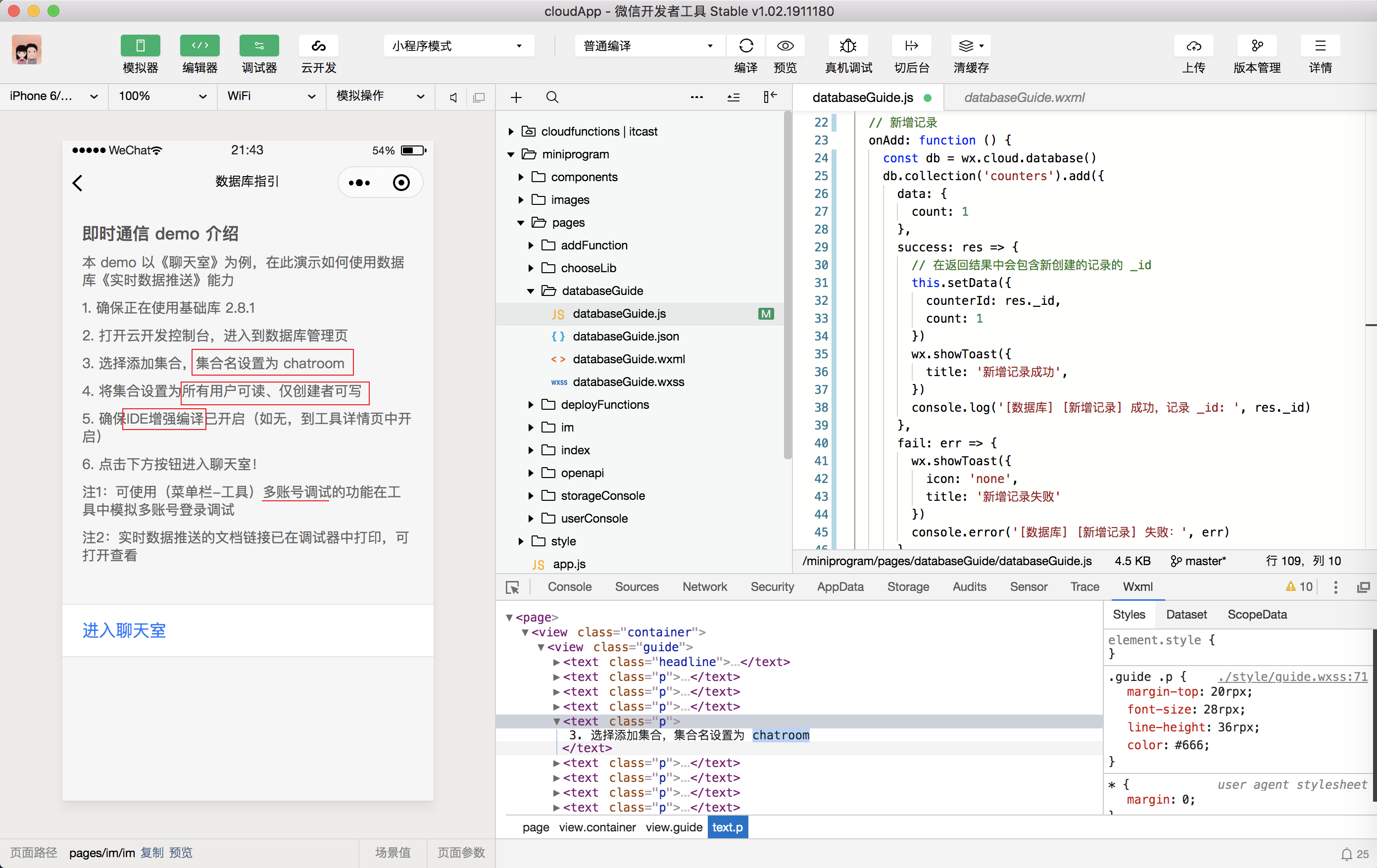Open 版本管理 version control
The width and height of the screenshot is (1377, 868).
click(x=1257, y=46)
